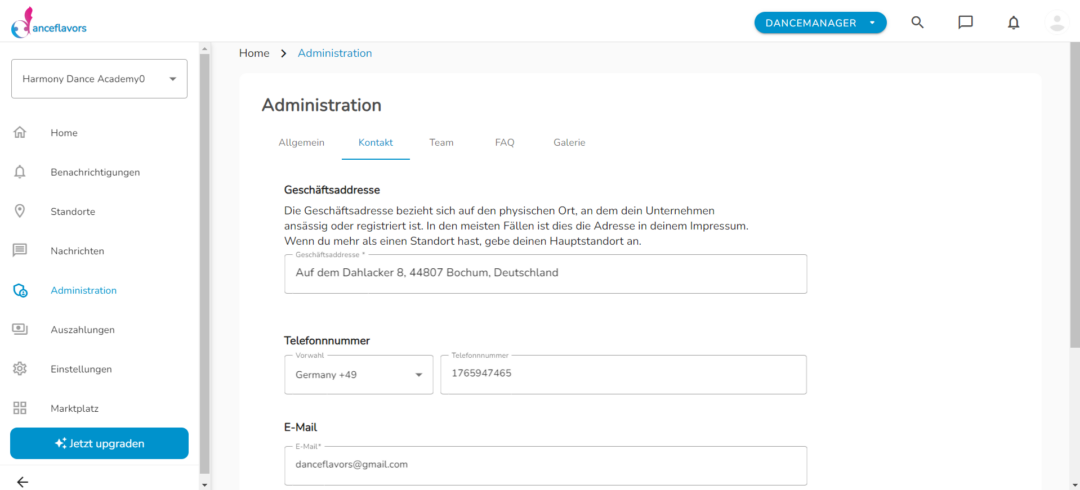Open the user profile avatar
Viewport: 1080px width, 490px height.
[1057, 23]
